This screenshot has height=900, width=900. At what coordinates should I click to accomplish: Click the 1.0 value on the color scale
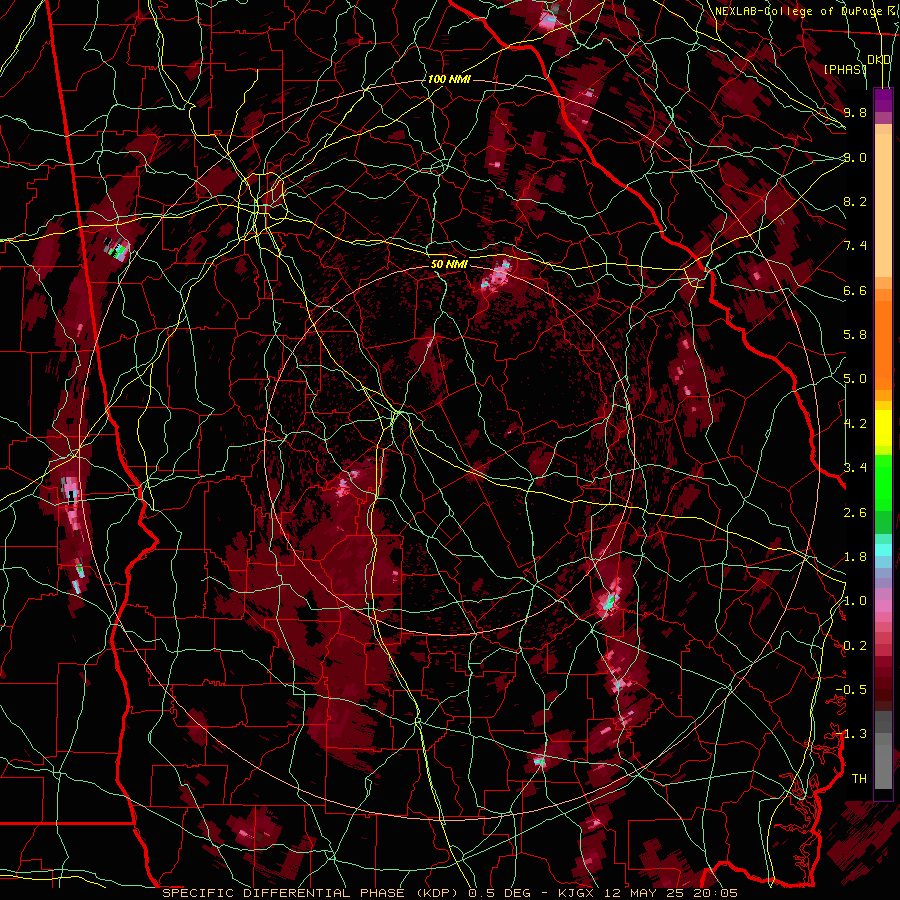855,601
